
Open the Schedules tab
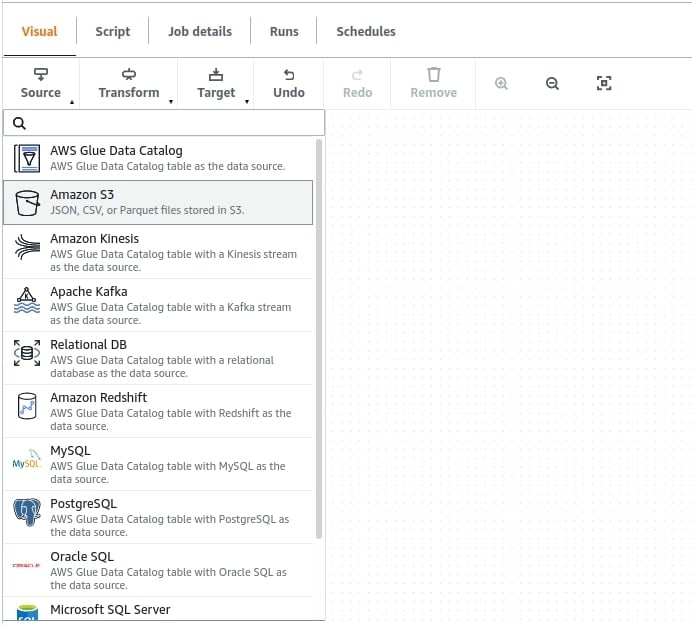tap(366, 31)
